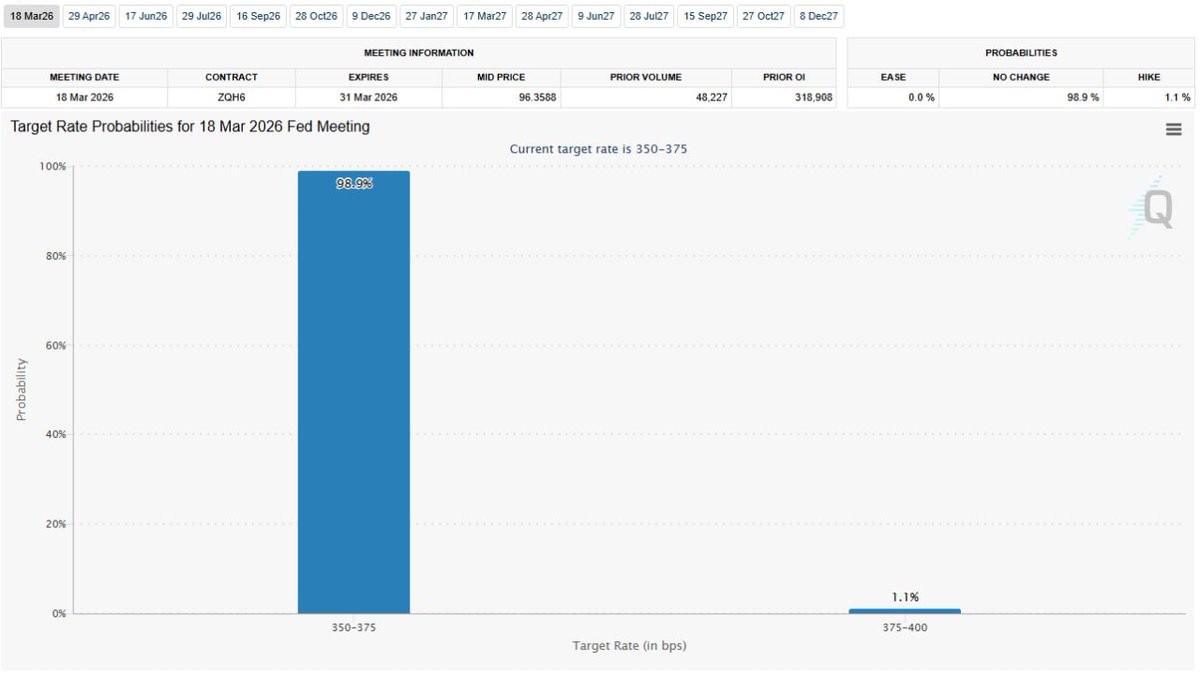Select the 9 Jun27 meeting tab

596,16
